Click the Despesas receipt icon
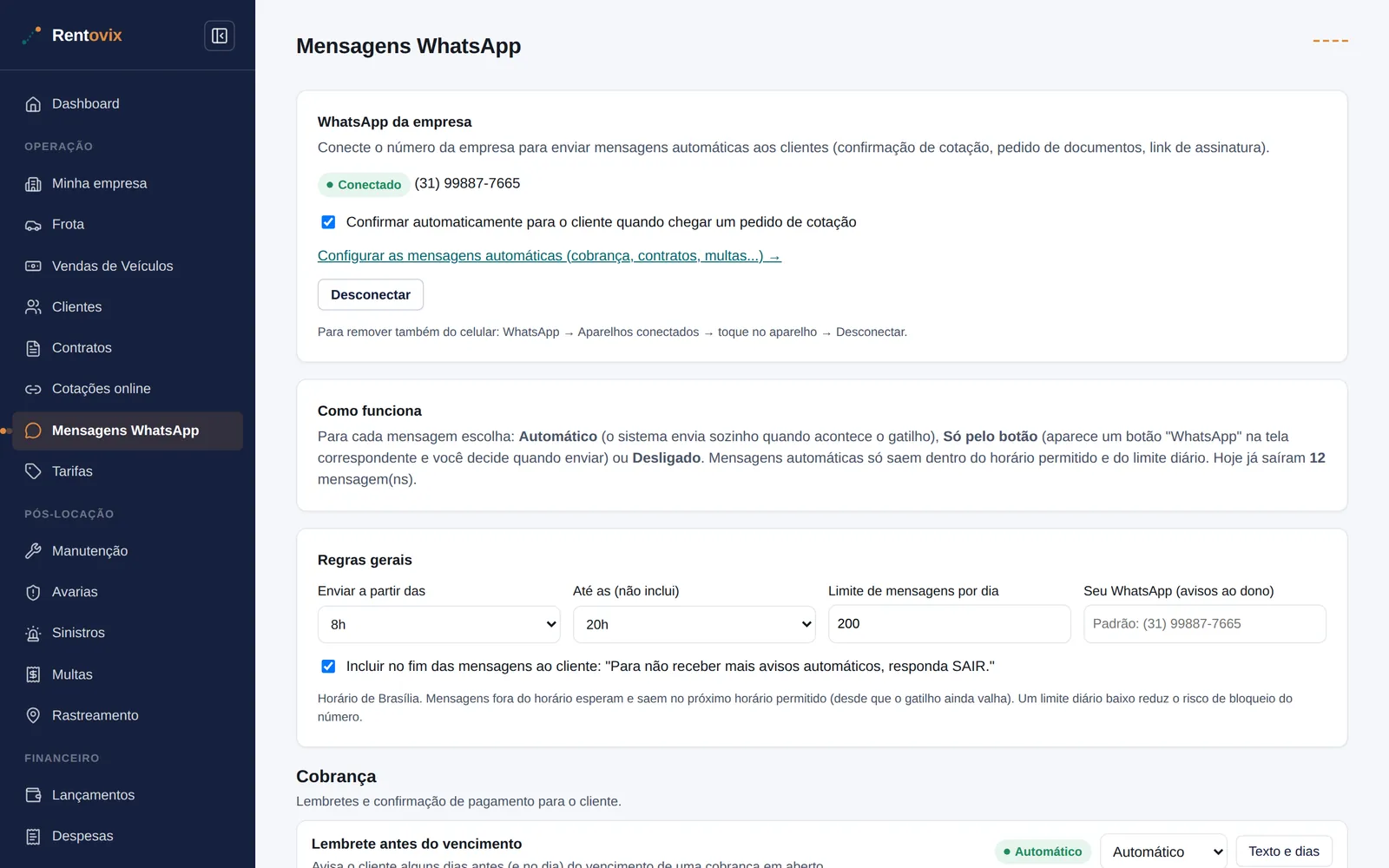The width and height of the screenshot is (1389, 868). pyautogui.click(x=33, y=837)
